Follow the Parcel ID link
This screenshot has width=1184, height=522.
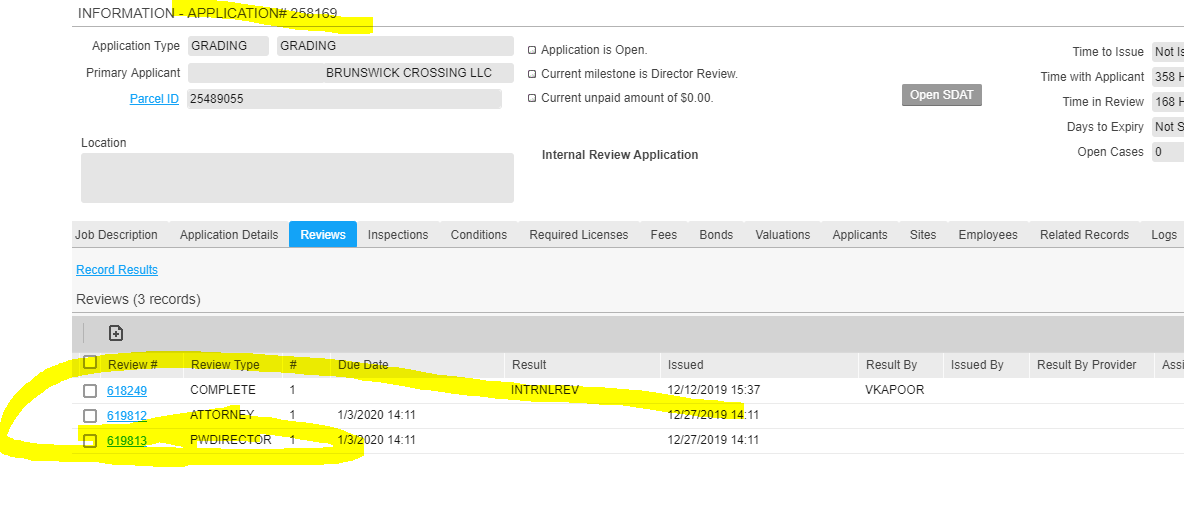(x=154, y=99)
